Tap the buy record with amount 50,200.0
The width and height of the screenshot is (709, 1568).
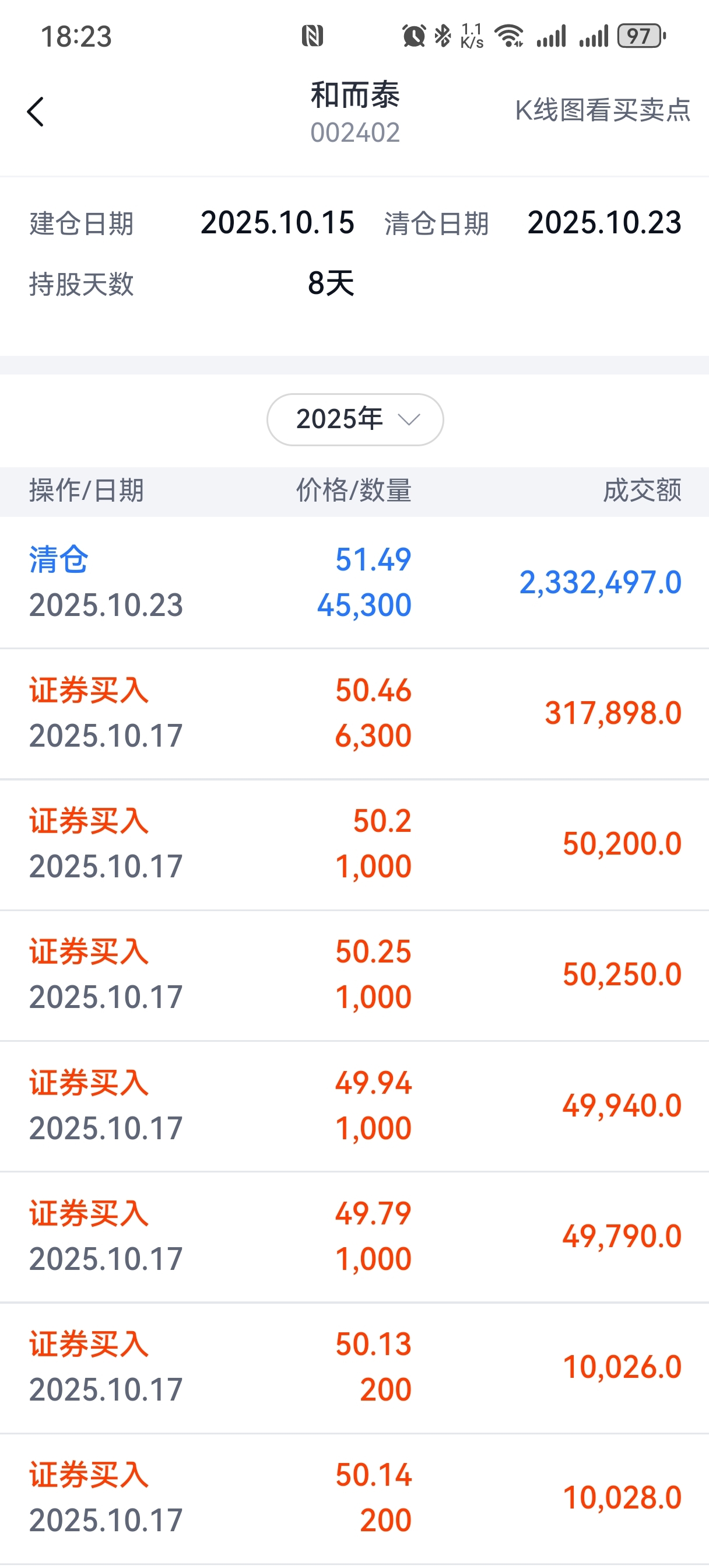tap(354, 844)
